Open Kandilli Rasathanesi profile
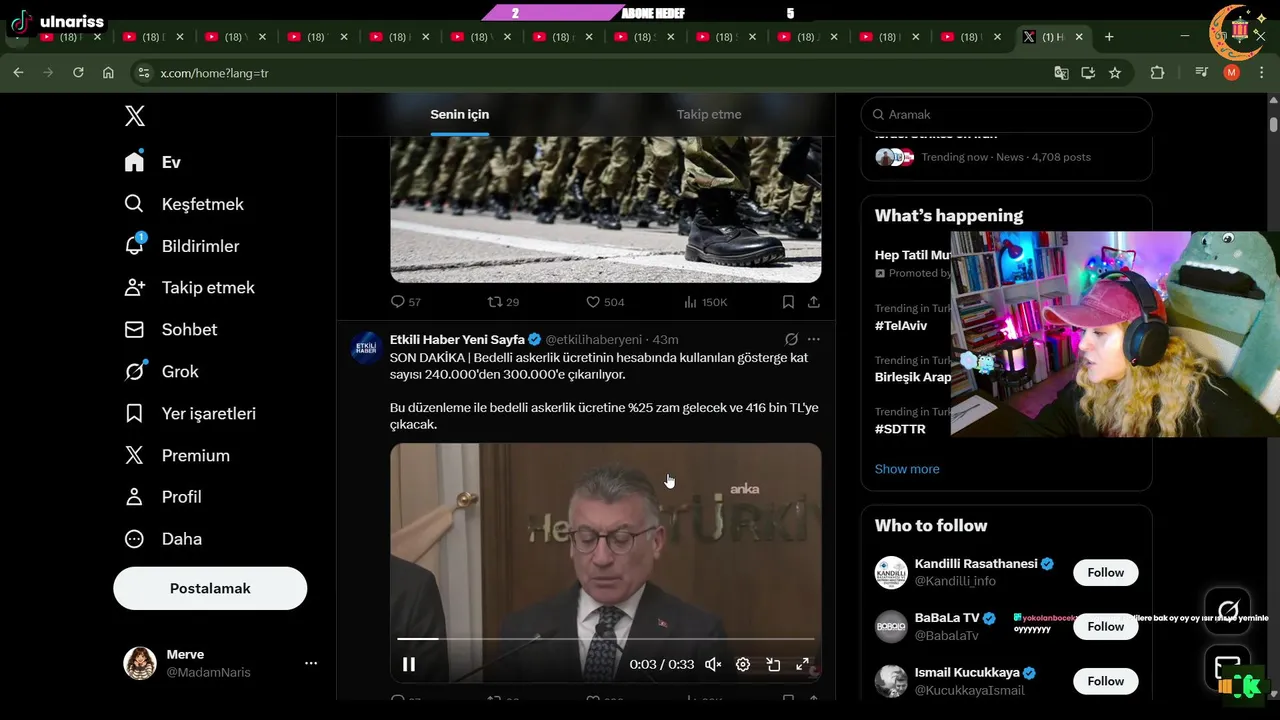The height and width of the screenshot is (720, 1280). click(x=976, y=564)
